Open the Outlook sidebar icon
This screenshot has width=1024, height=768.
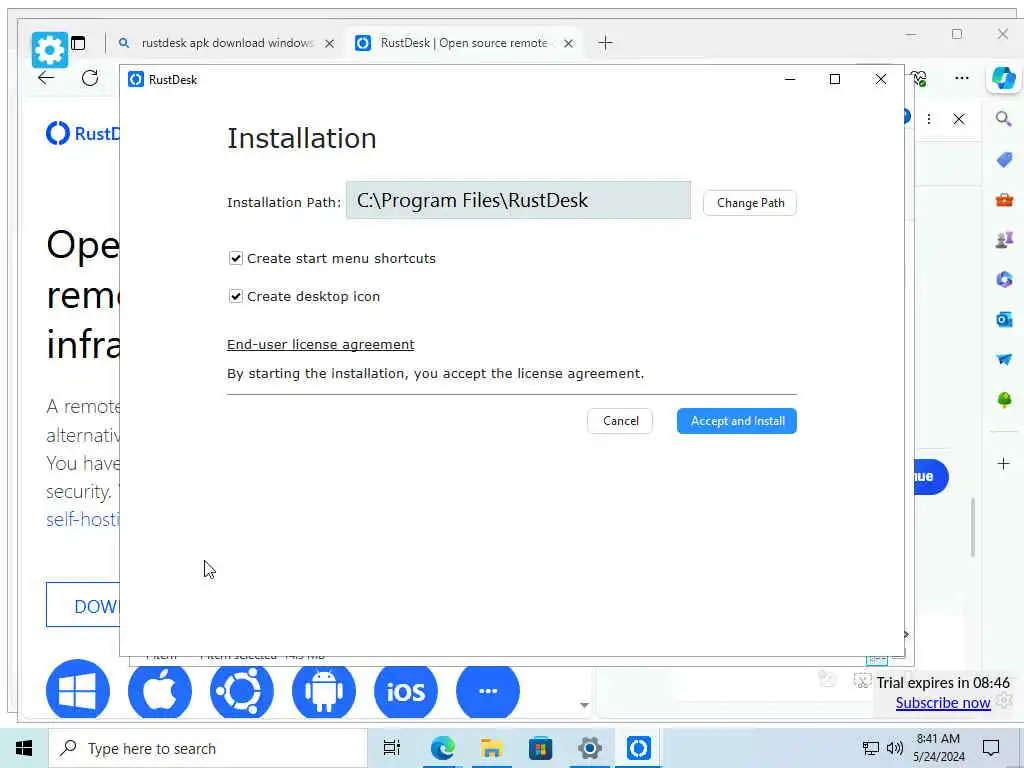(x=1004, y=319)
